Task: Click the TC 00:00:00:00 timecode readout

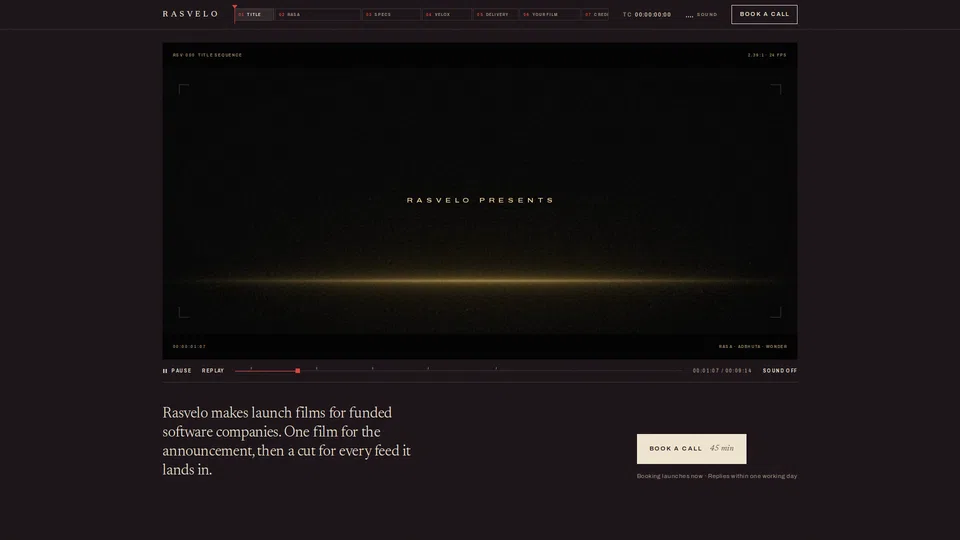Action: click(647, 15)
